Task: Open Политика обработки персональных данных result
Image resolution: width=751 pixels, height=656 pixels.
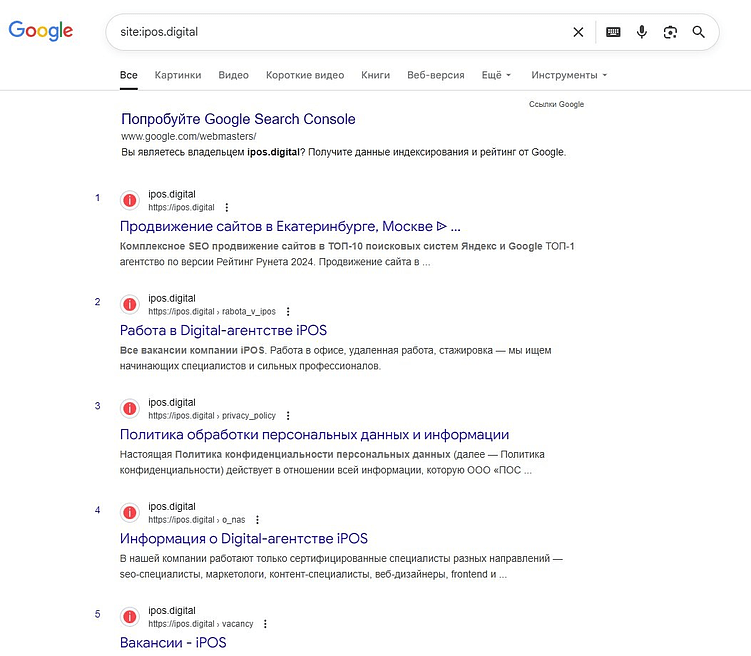Action: (314, 434)
